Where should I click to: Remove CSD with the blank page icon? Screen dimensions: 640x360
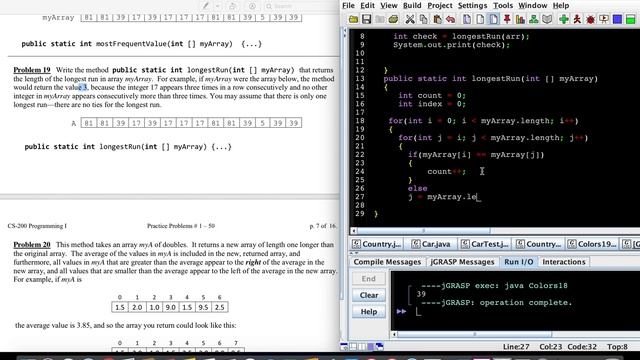[480, 19]
